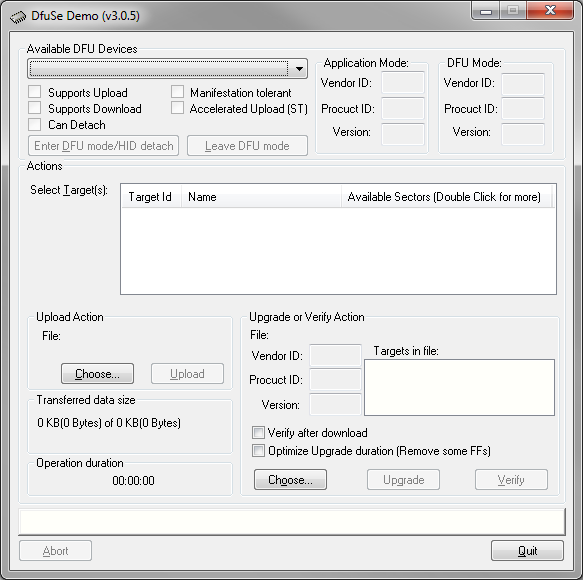Image resolution: width=583 pixels, height=580 pixels.
Task: Click the Quit button
Action: tap(527, 551)
